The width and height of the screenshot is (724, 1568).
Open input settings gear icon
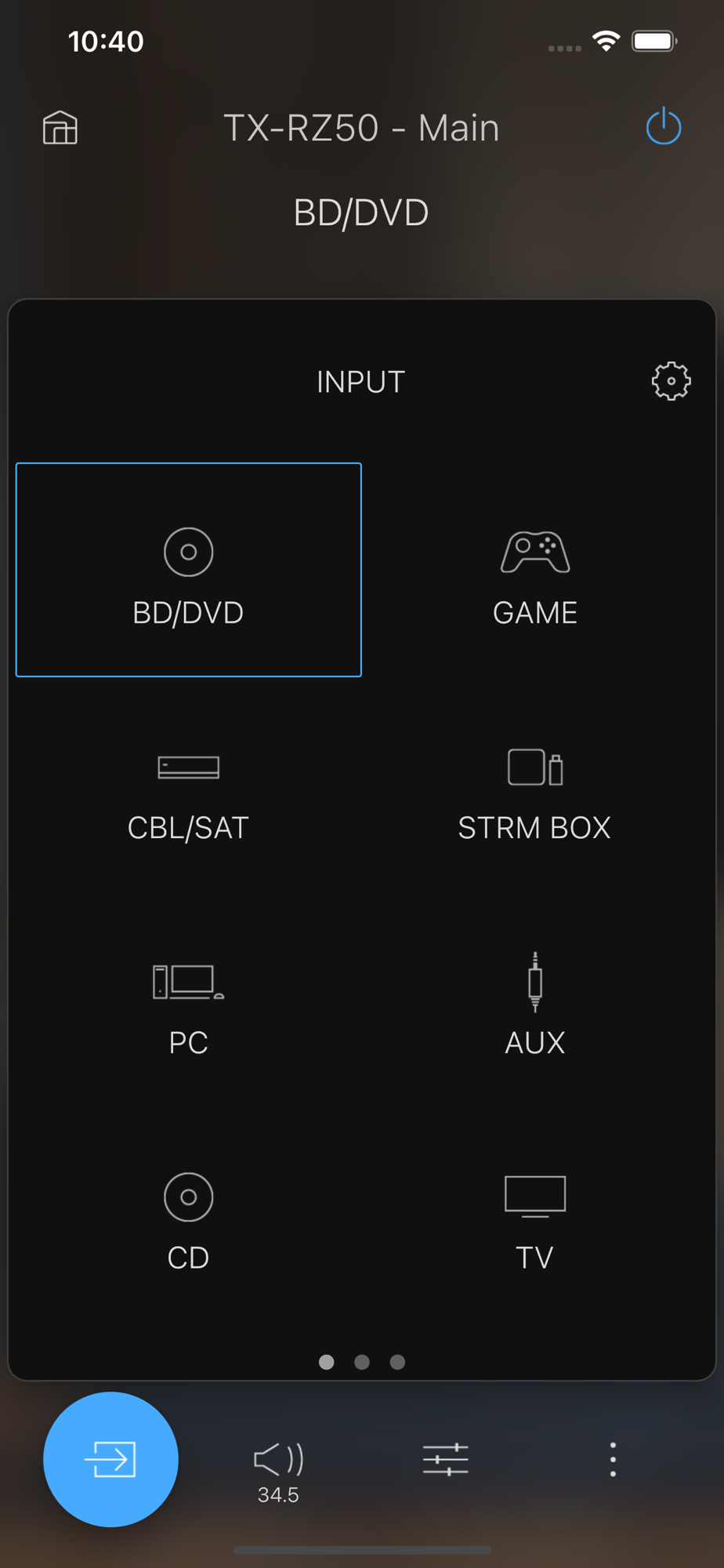pos(671,381)
